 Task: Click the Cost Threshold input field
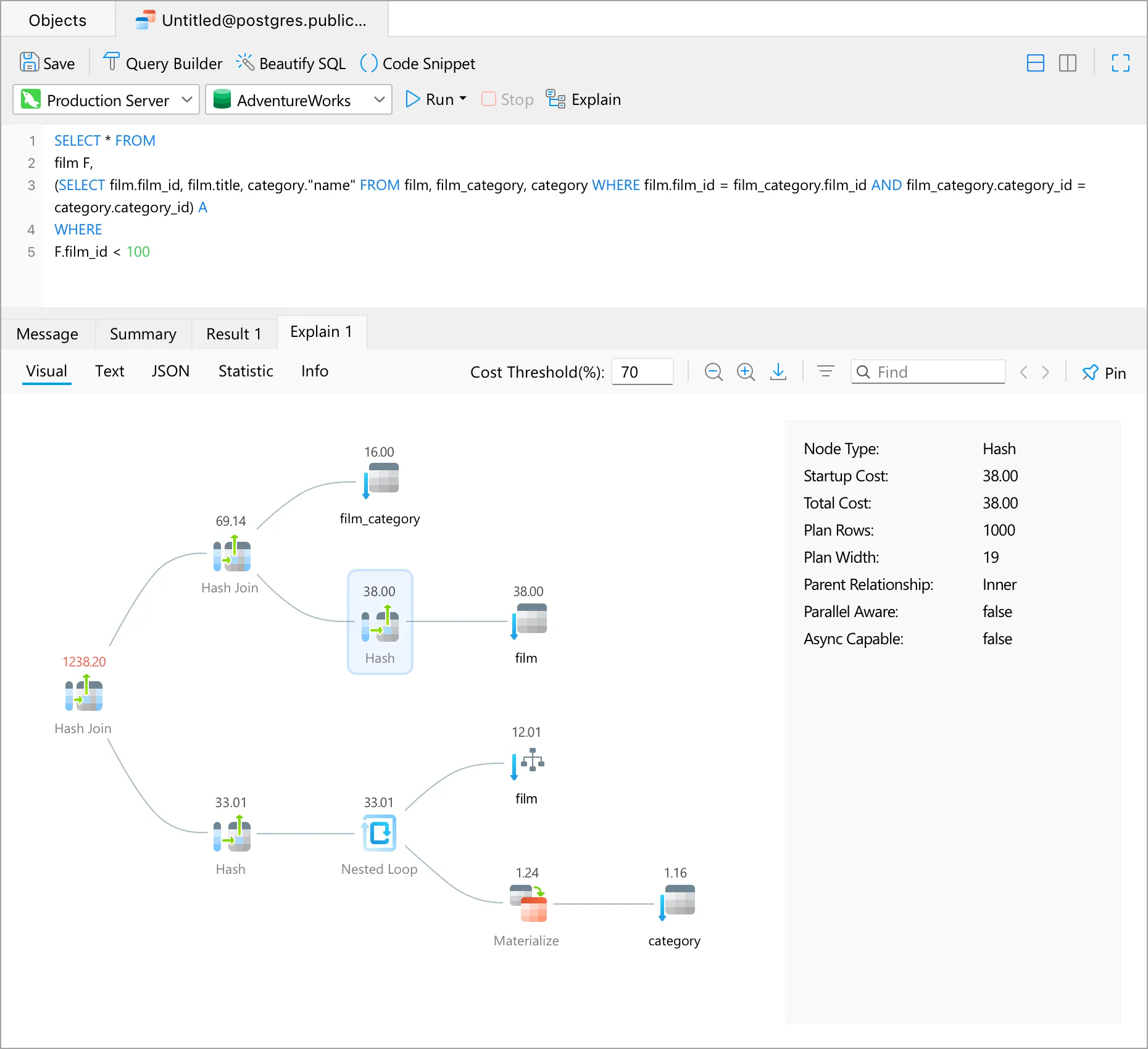click(x=643, y=372)
